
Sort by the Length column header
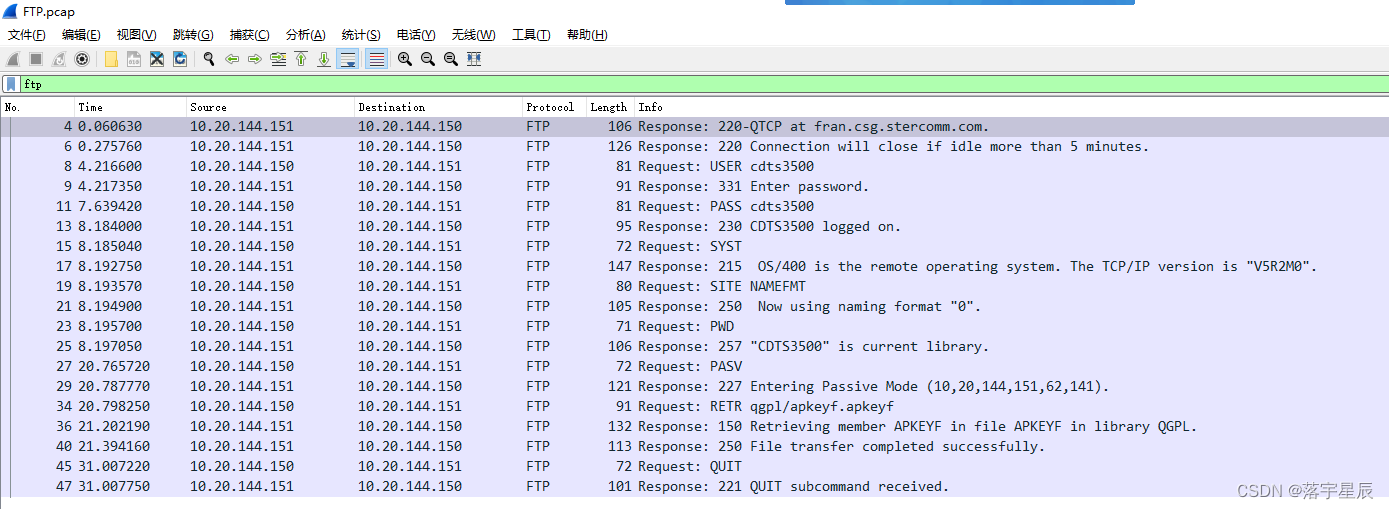(x=610, y=107)
